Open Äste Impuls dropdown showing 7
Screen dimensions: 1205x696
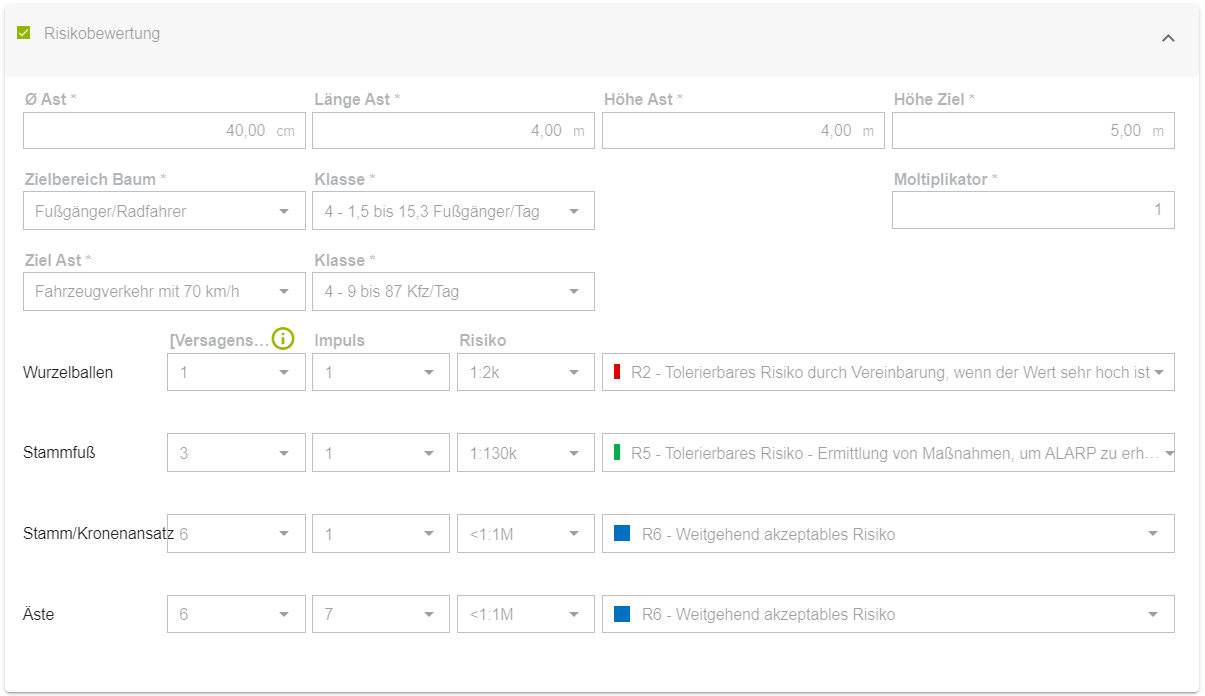coord(380,614)
